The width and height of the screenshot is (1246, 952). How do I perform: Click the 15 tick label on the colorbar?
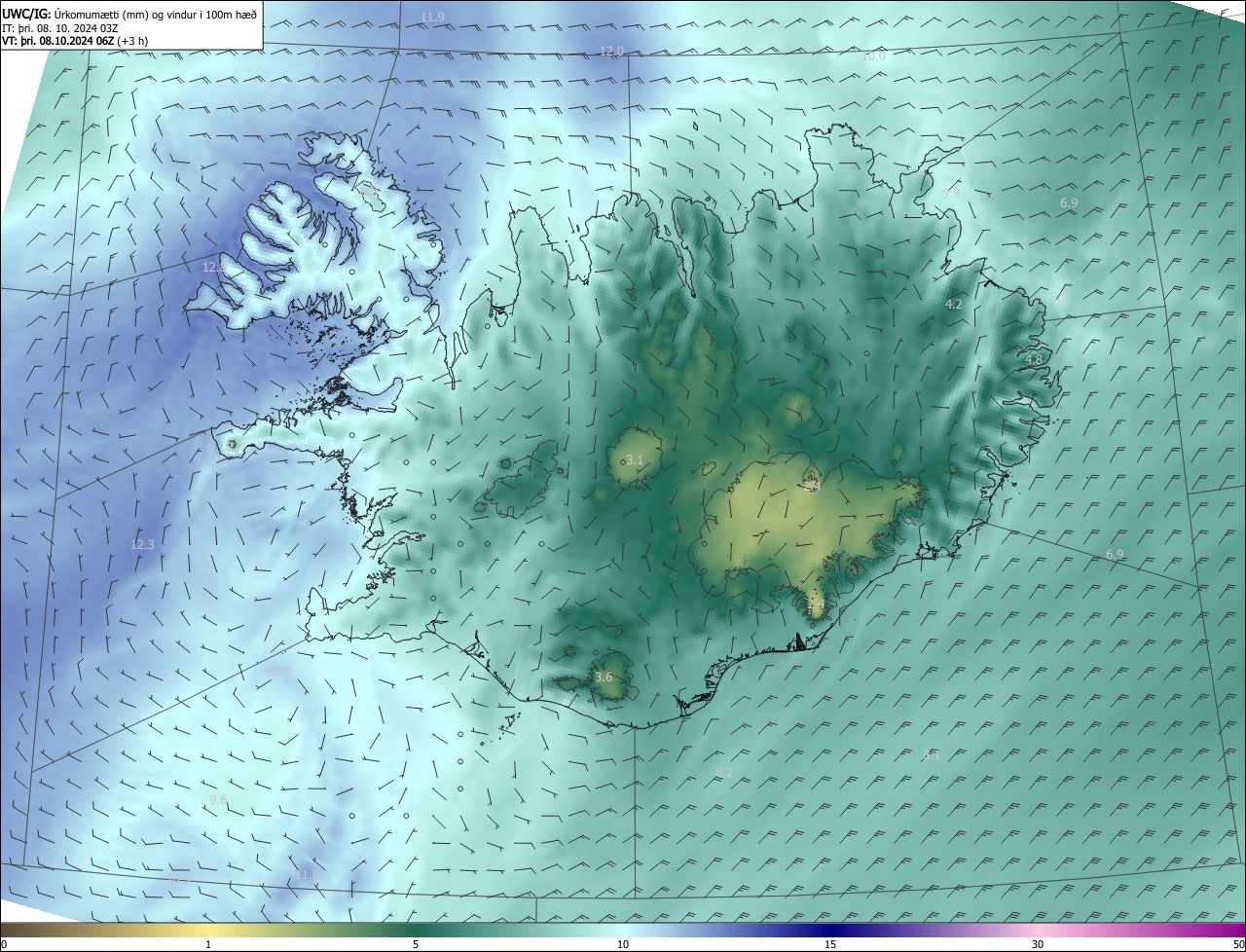830,944
